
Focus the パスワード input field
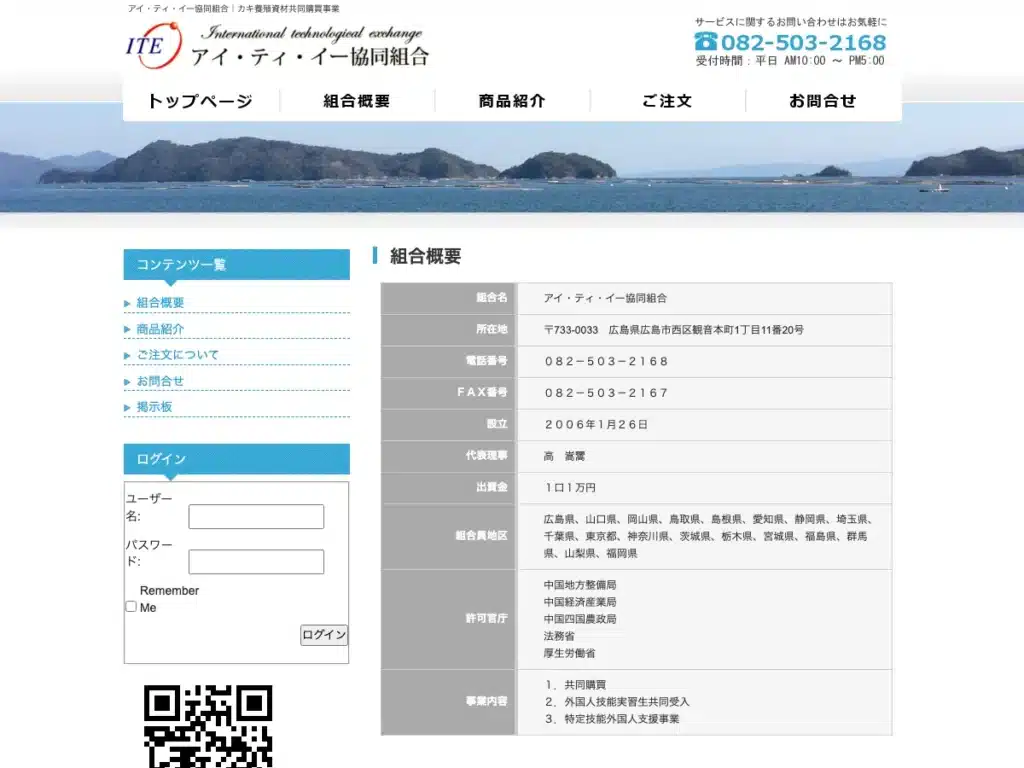coord(256,562)
